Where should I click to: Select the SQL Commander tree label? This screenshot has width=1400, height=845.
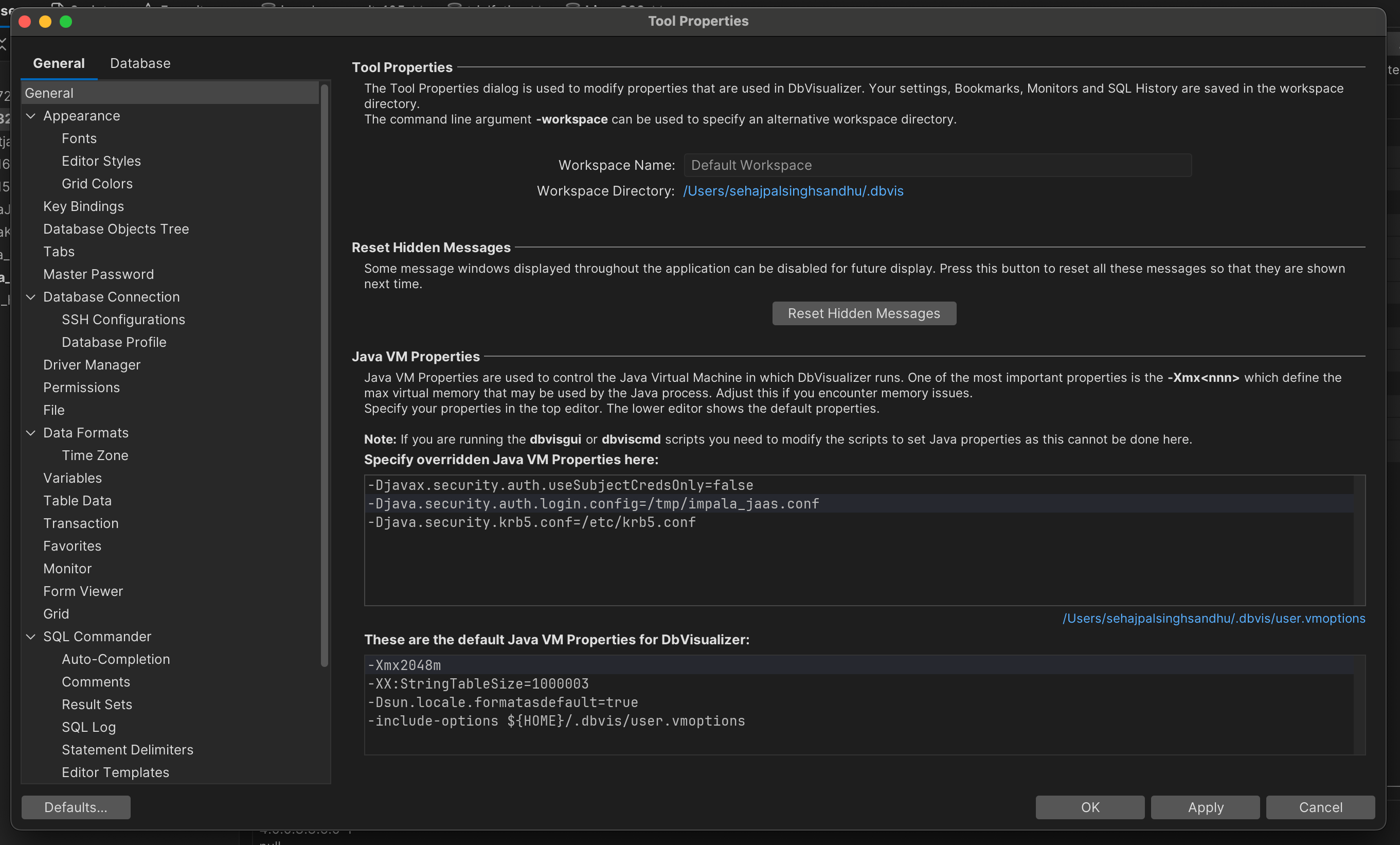tap(97, 636)
